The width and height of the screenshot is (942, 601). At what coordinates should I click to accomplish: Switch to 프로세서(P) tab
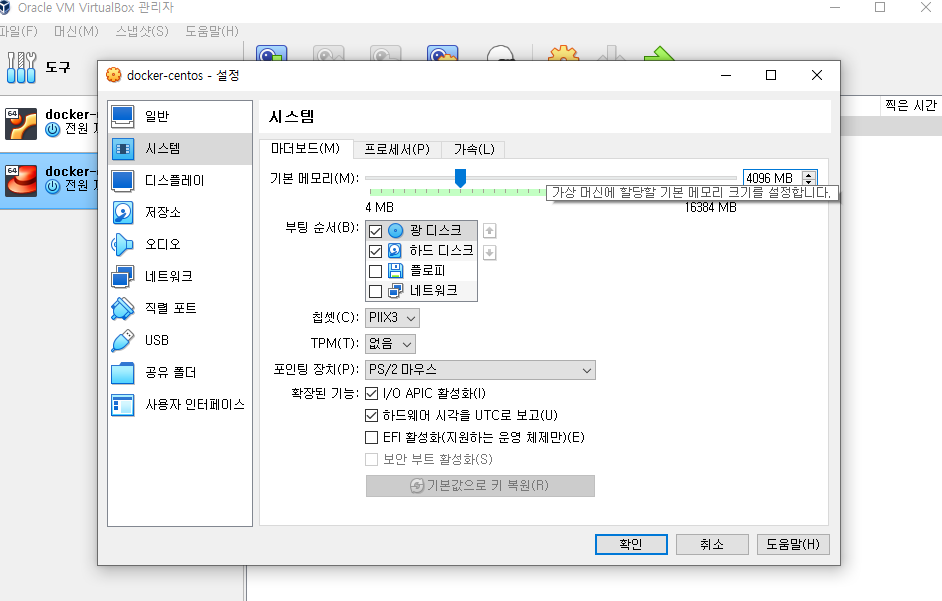(x=397, y=149)
